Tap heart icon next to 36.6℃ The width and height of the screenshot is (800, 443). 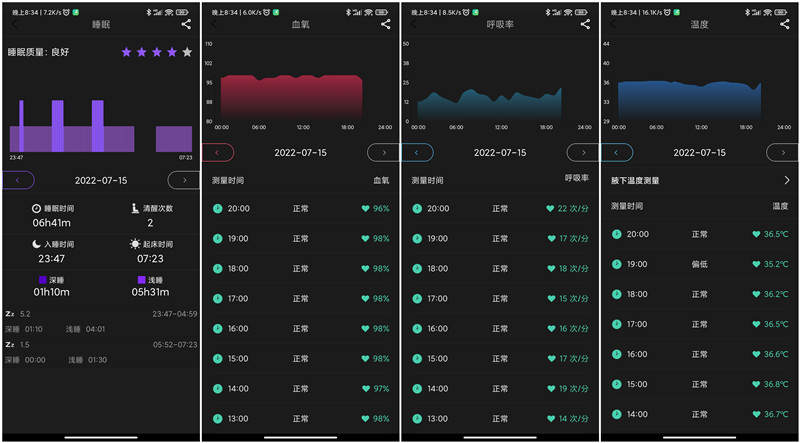(x=756, y=354)
